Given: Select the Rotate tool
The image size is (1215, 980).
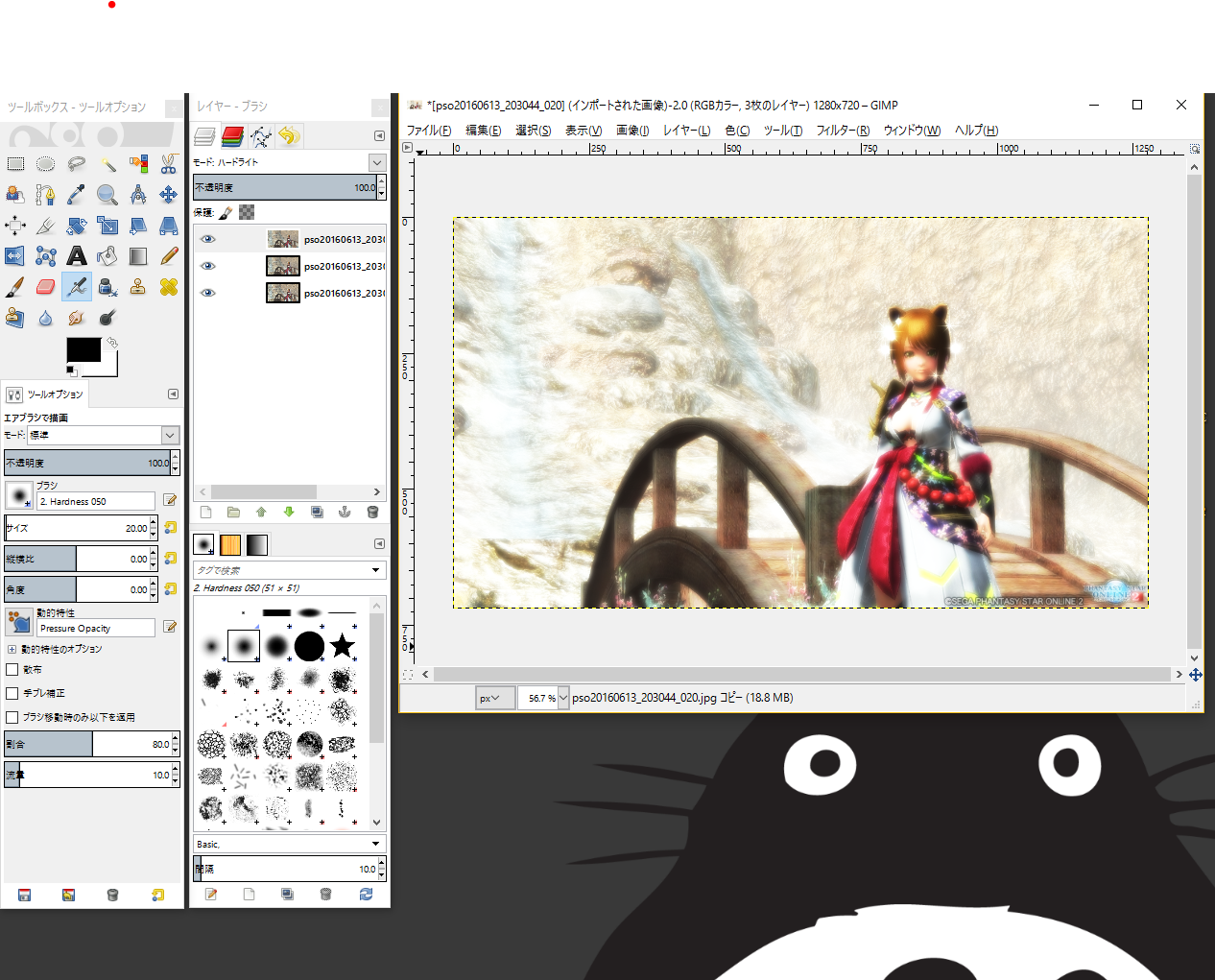Looking at the screenshot, I should click(x=77, y=226).
